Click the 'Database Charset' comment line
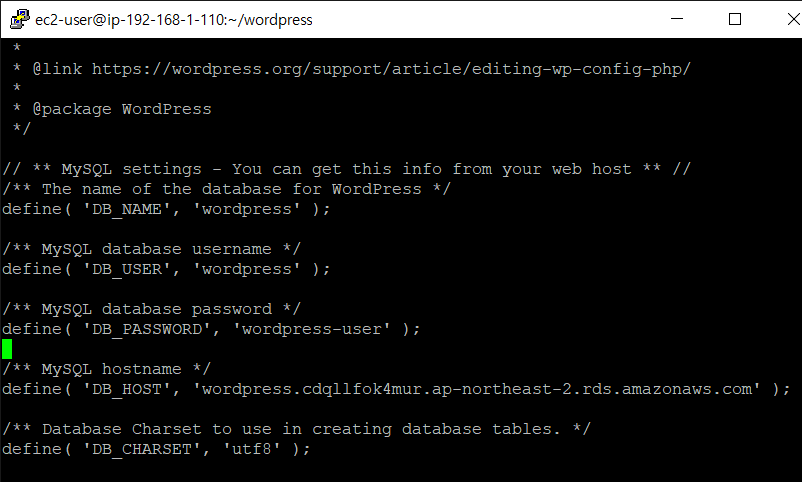Image resolution: width=802 pixels, height=482 pixels. tap(297, 429)
